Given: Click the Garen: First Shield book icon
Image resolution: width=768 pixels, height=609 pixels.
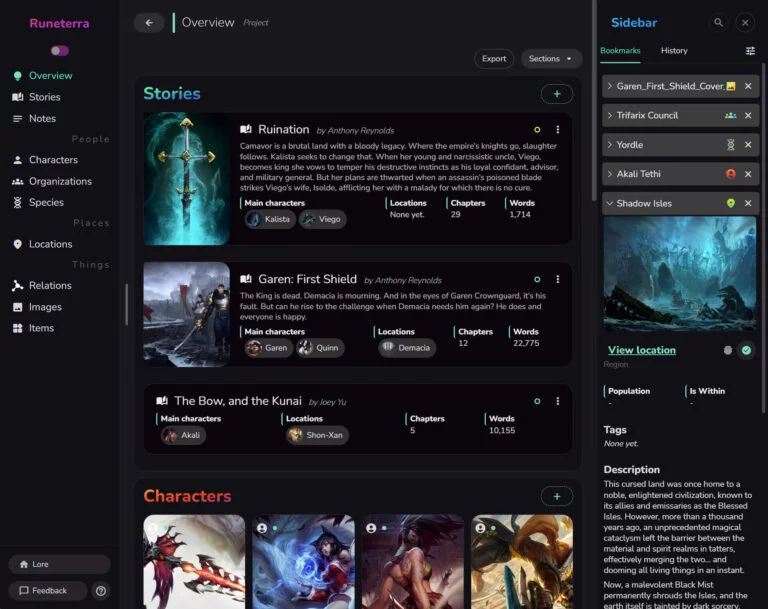Looking at the screenshot, I should coord(246,279).
